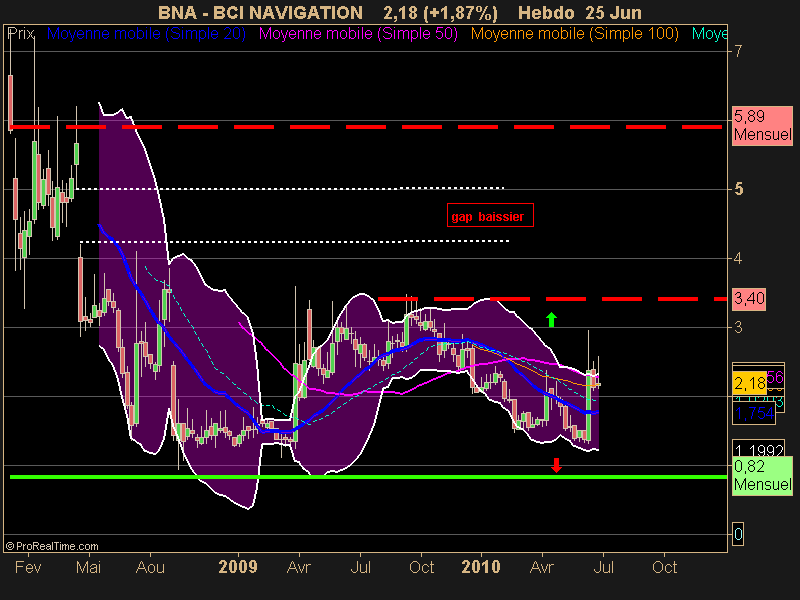Click the '7' value on price axis
Image resolution: width=800 pixels, height=600 pixels.
738,51
